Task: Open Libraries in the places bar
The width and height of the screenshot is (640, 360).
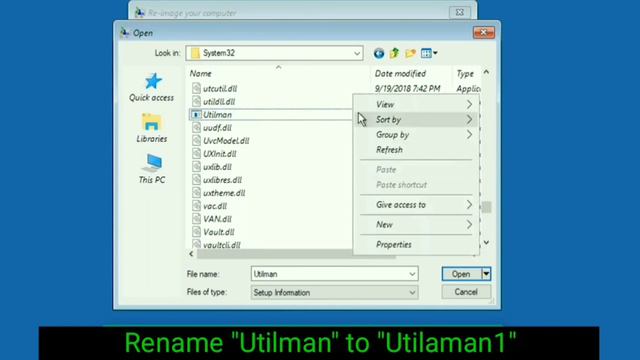Action: click(151, 128)
